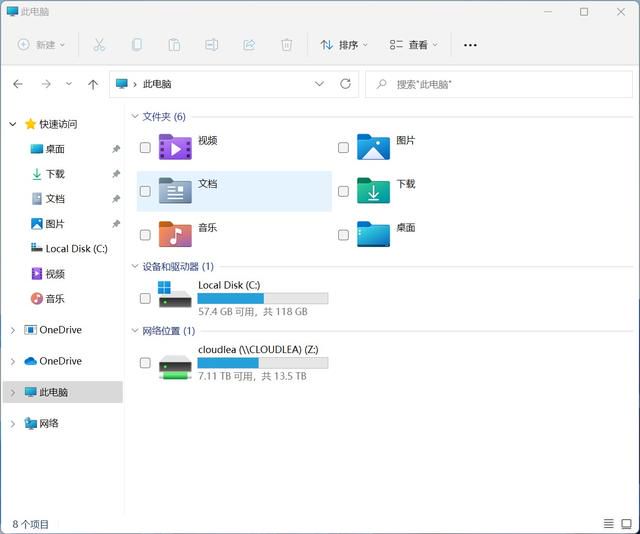Open the three-dot more options menu
The image size is (640, 534).
coord(470,45)
